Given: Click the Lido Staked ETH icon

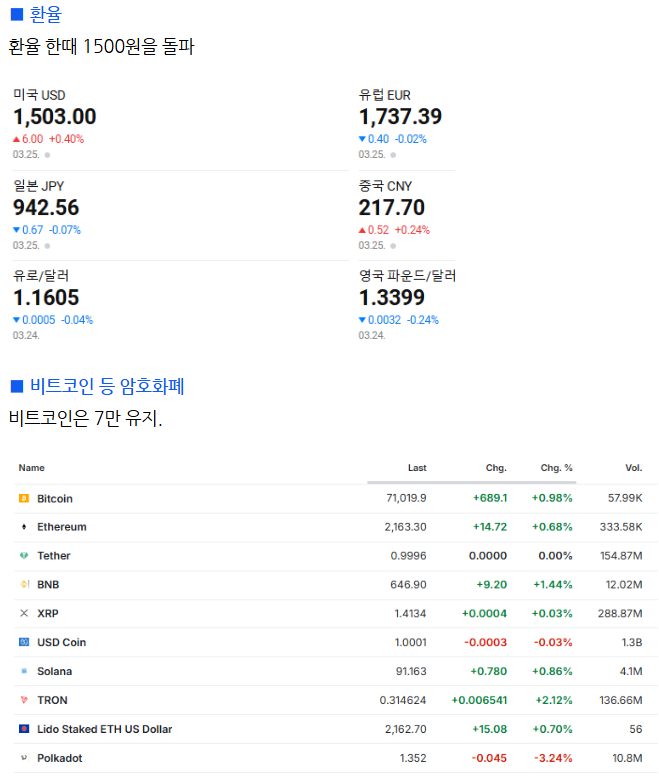Looking at the screenshot, I should pos(24,729).
